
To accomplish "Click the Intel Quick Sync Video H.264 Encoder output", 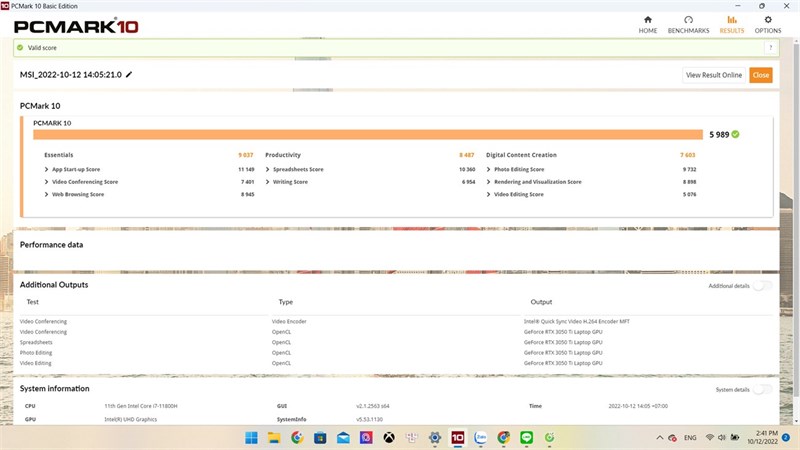I will coord(577,321).
